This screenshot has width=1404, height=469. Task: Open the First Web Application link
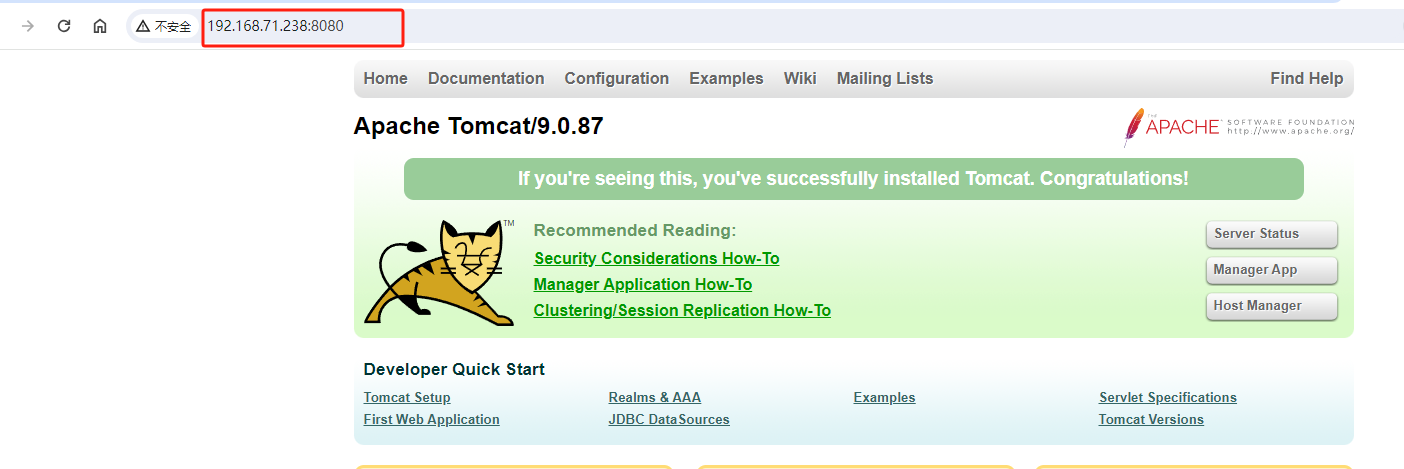click(x=432, y=420)
